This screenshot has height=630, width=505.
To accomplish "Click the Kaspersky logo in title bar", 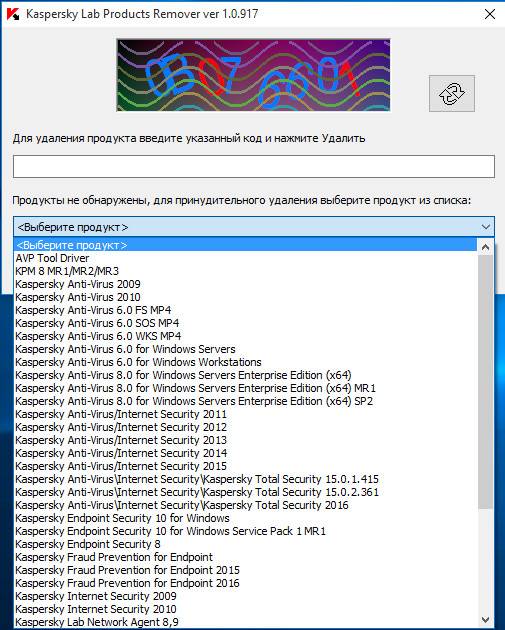I will pos(13,14).
